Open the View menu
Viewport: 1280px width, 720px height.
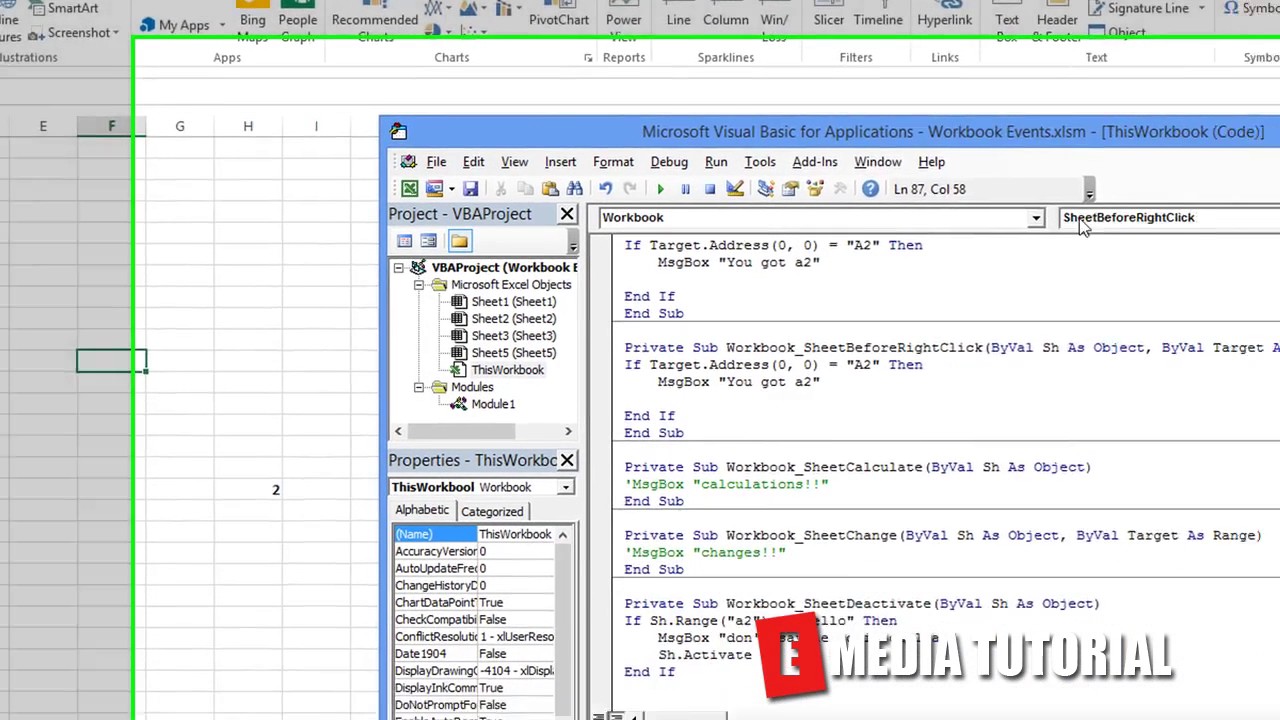[515, 162]
